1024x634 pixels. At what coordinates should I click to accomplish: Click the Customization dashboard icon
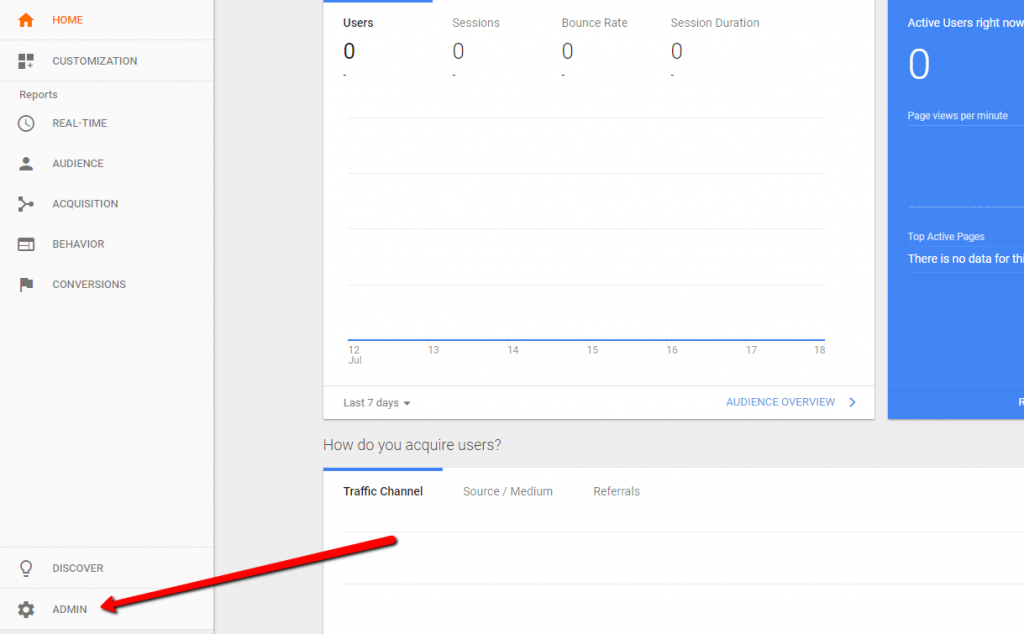point(26,61)
